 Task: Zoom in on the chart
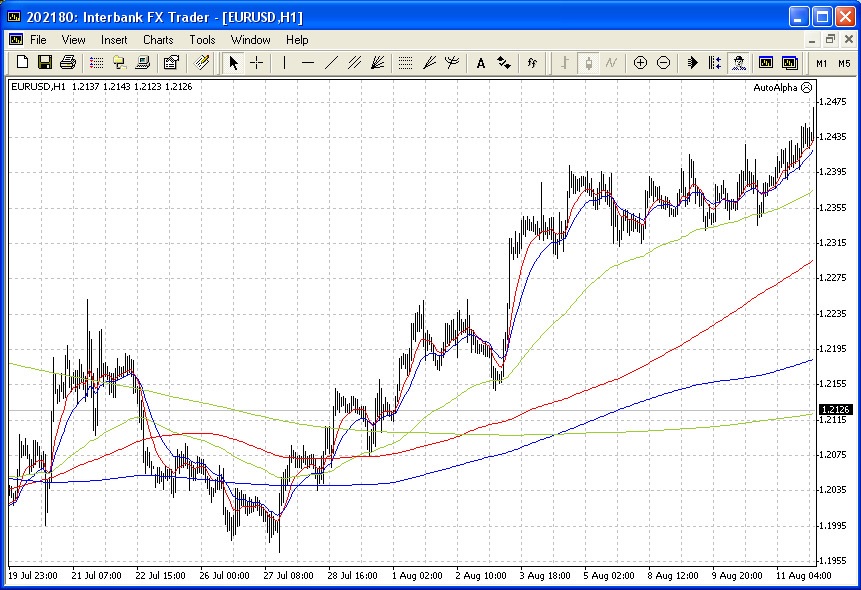pos(640,62)
